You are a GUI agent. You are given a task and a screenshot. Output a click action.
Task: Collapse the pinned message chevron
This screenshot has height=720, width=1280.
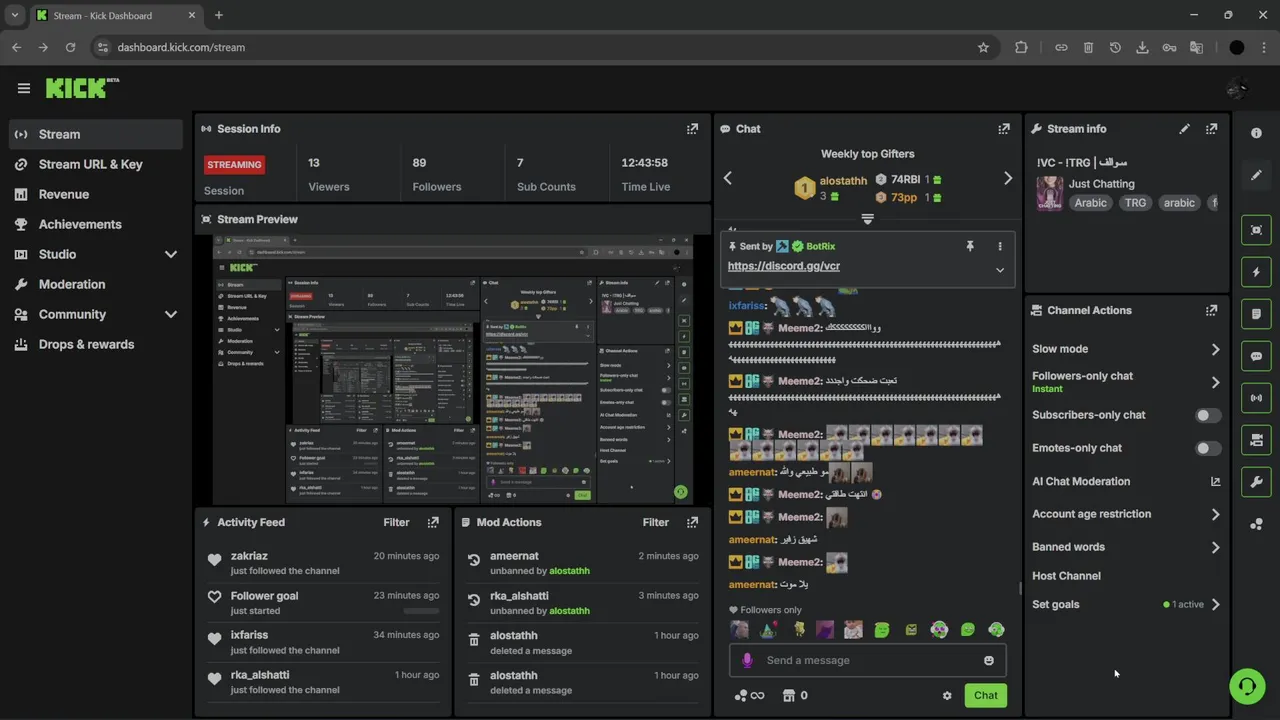tap(999, 270)
